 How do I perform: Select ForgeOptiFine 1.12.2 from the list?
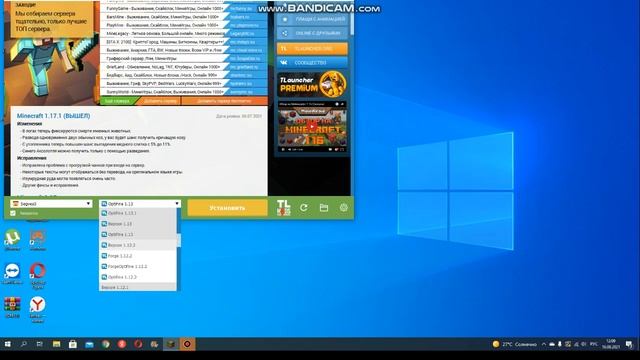click(138, 267)
